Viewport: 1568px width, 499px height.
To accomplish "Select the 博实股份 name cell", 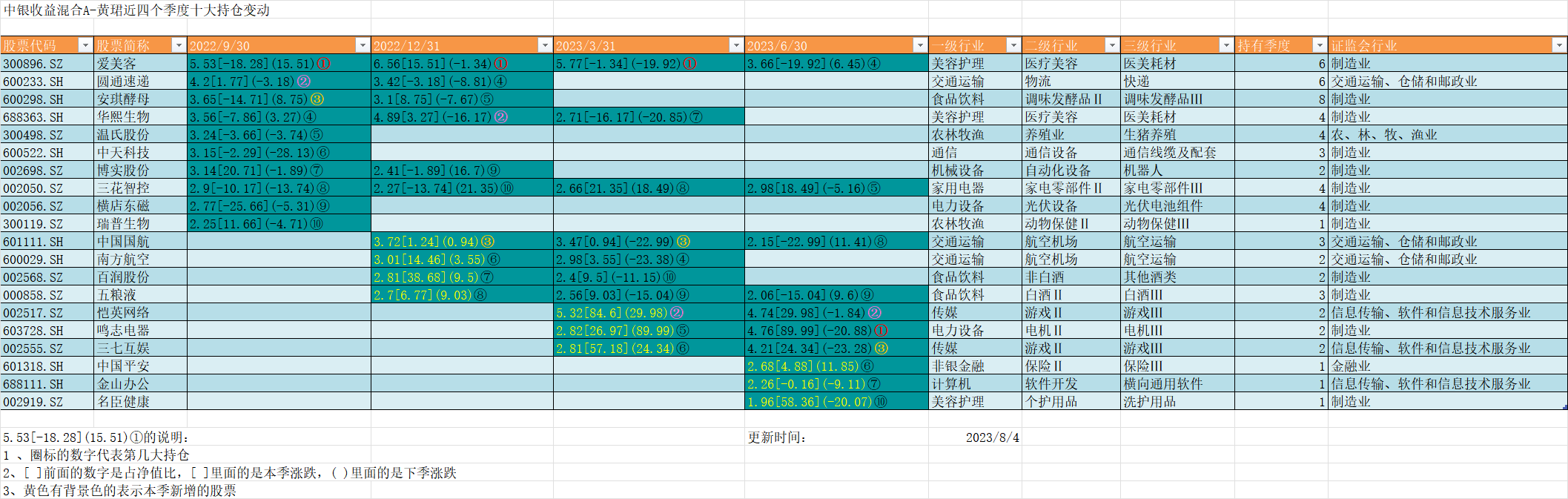I will point(140,171).
